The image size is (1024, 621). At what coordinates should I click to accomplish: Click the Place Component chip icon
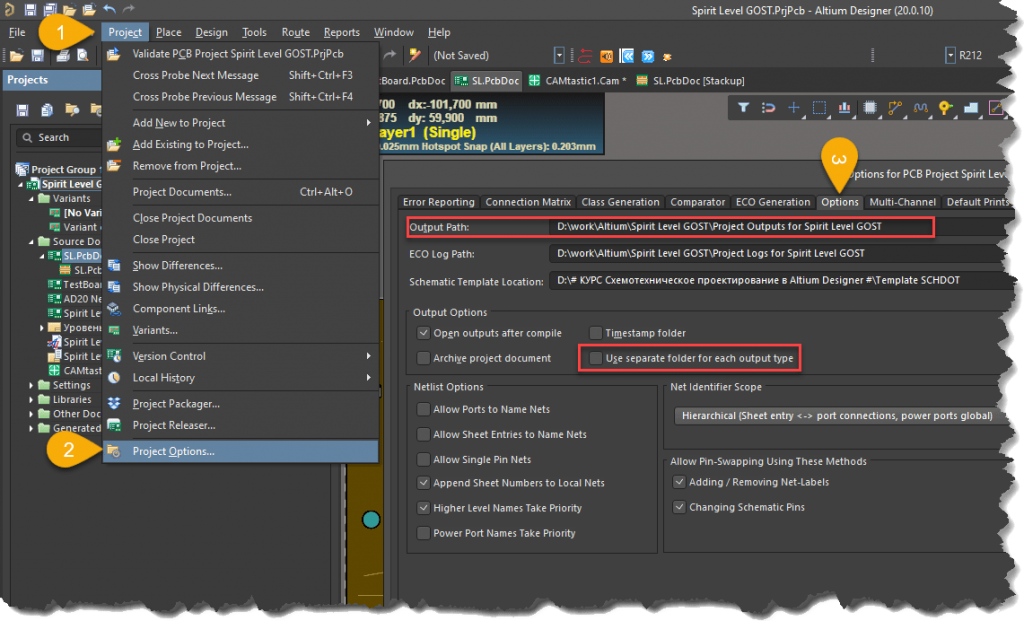(870, 108)
